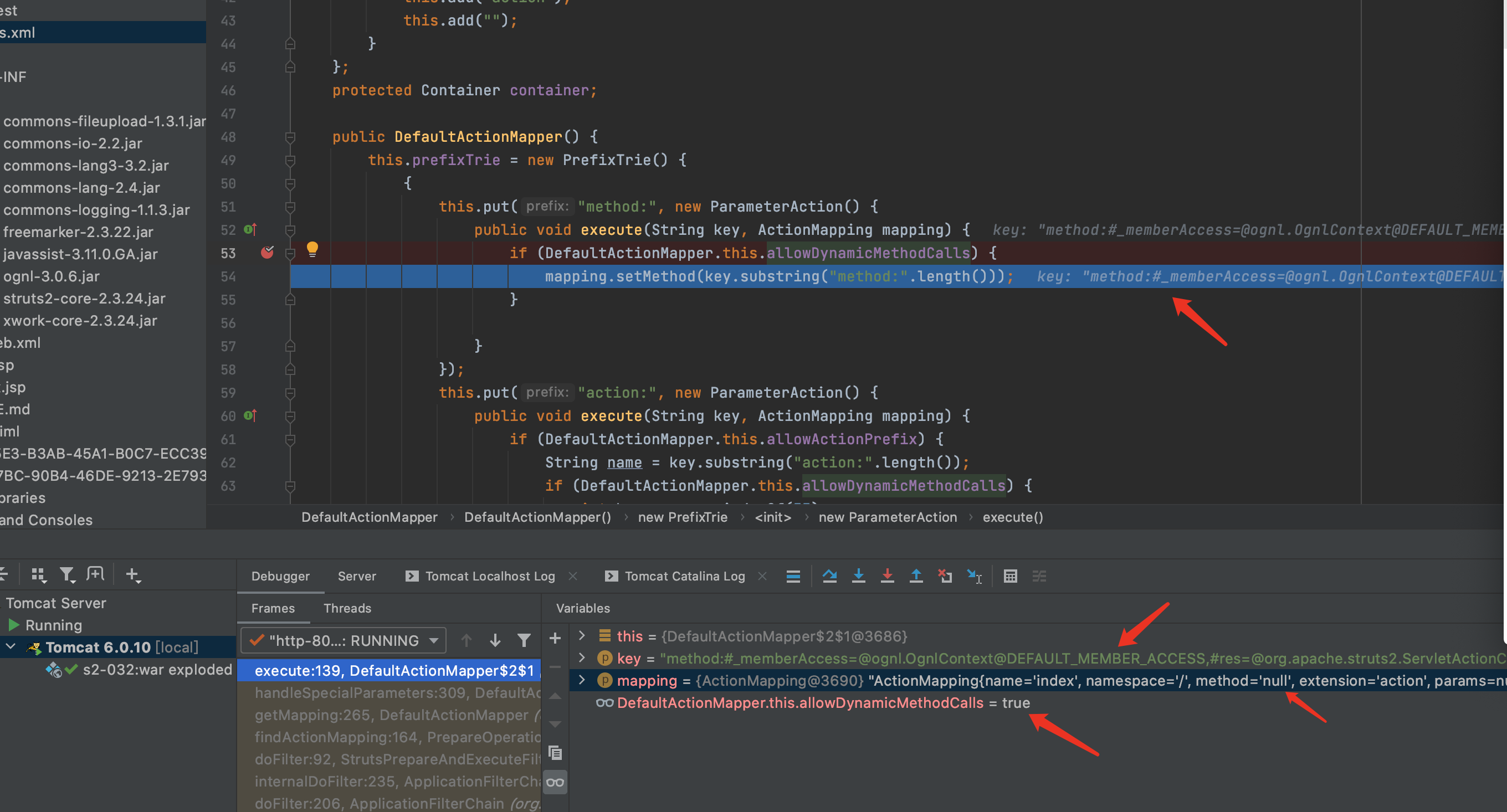Click the 'new PrefixTrie' breadcrumb

pyautogui.click(x=683, y=517)
